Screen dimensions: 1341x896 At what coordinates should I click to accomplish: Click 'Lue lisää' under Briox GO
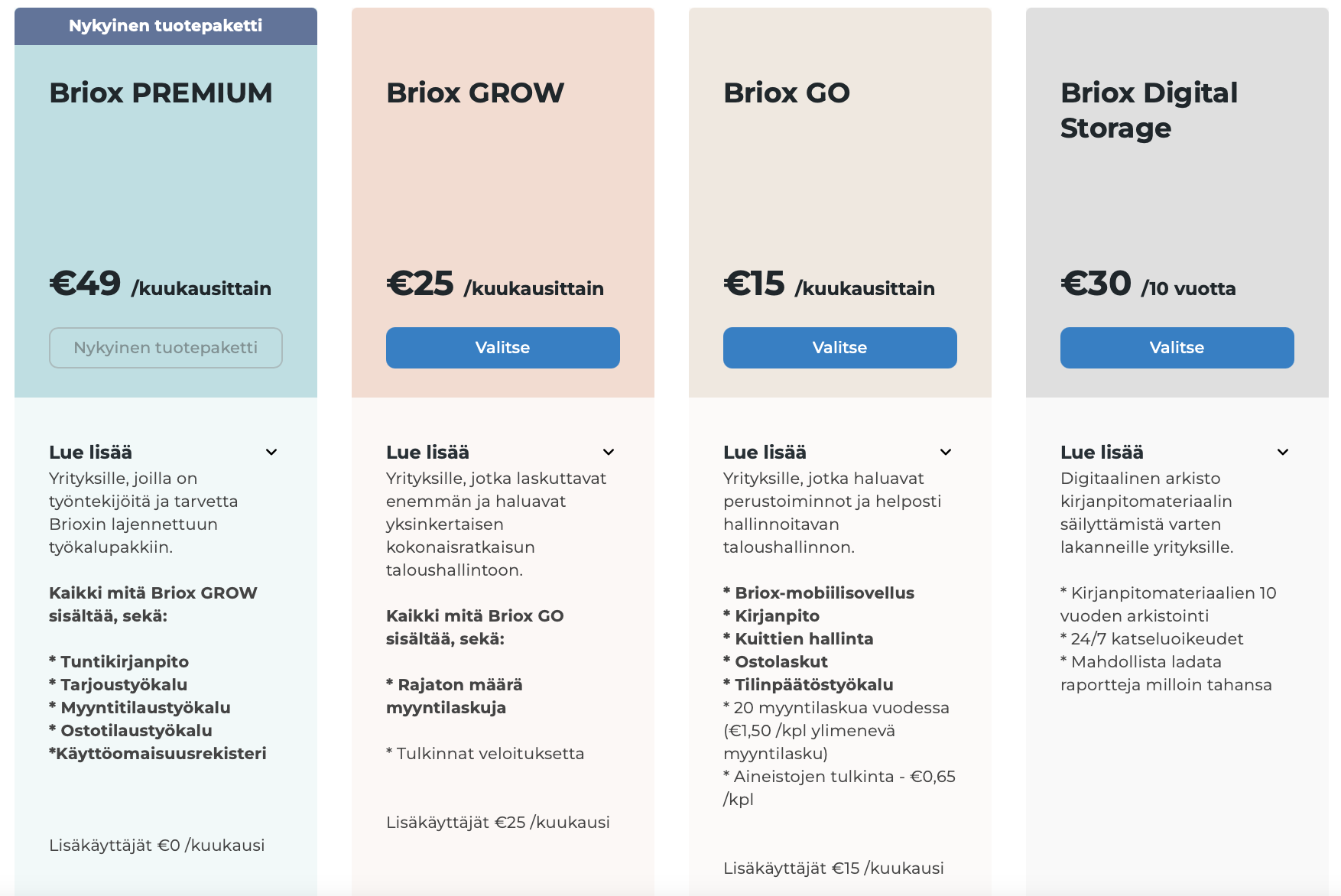(765, 452)
